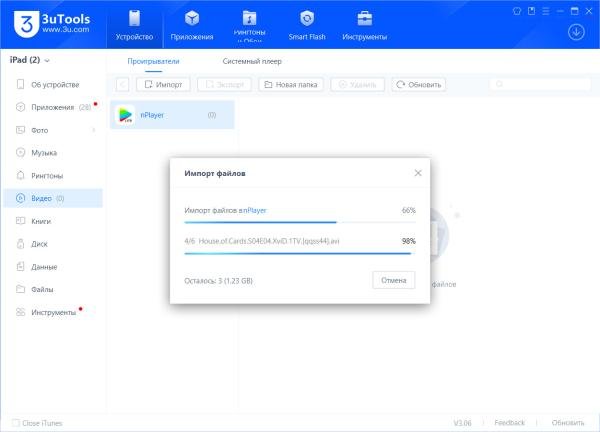
Task: Select Приложения (28) in sidebar
Action: (x=53, y=107)
